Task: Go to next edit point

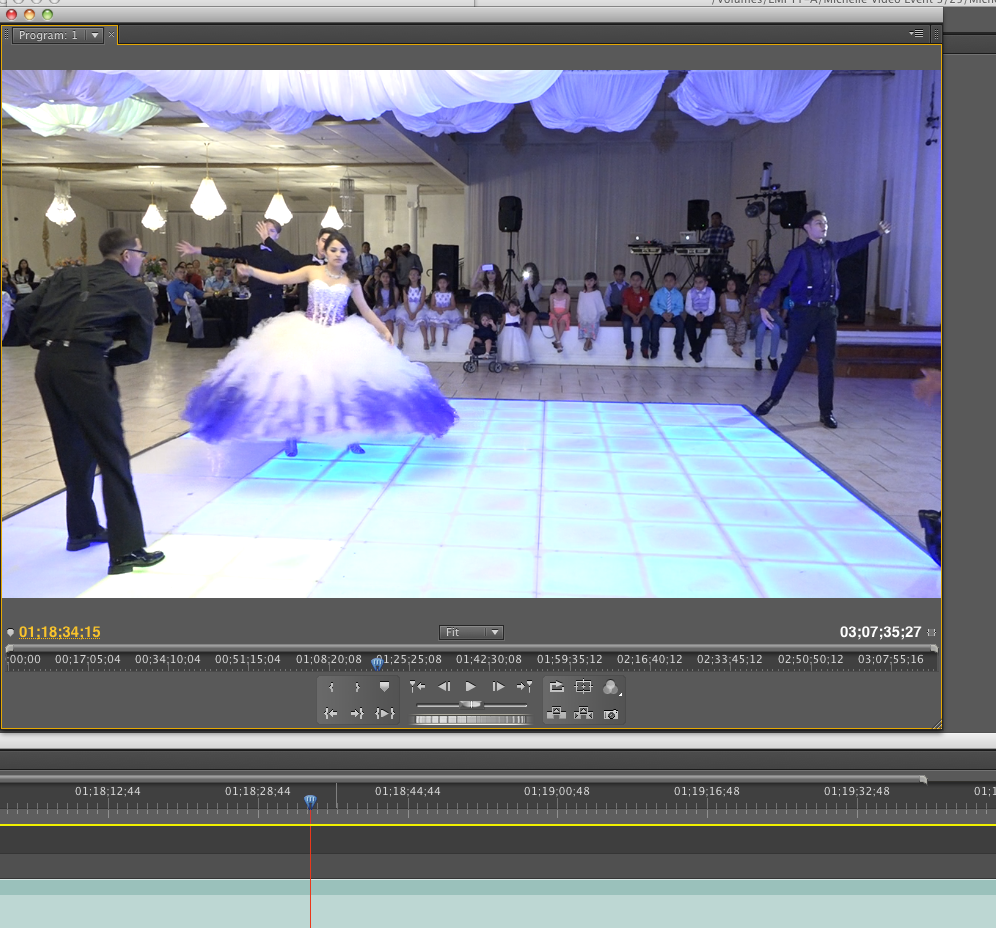Action: tap(524, 687)
